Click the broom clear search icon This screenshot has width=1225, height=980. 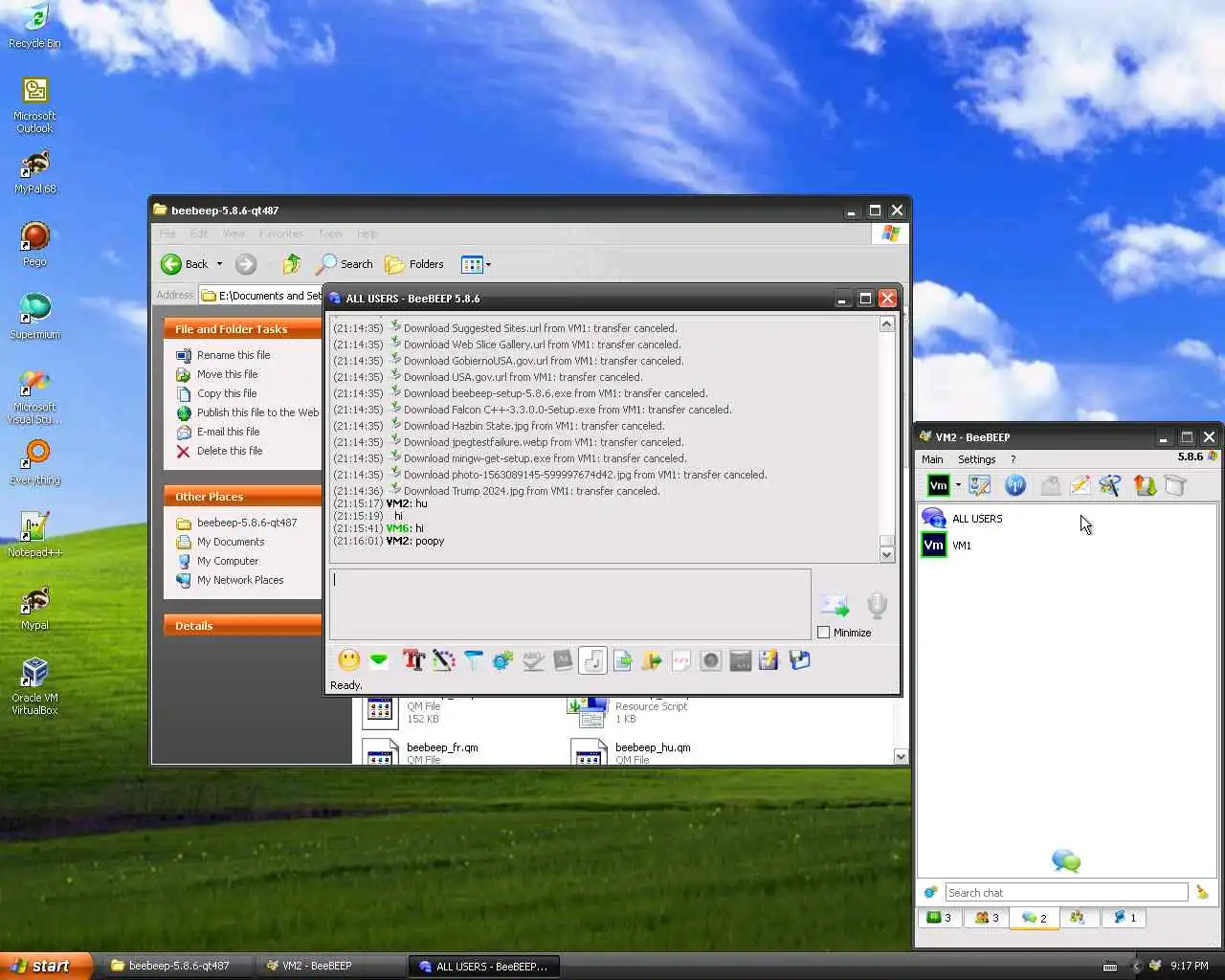(x=1202, y=892)
